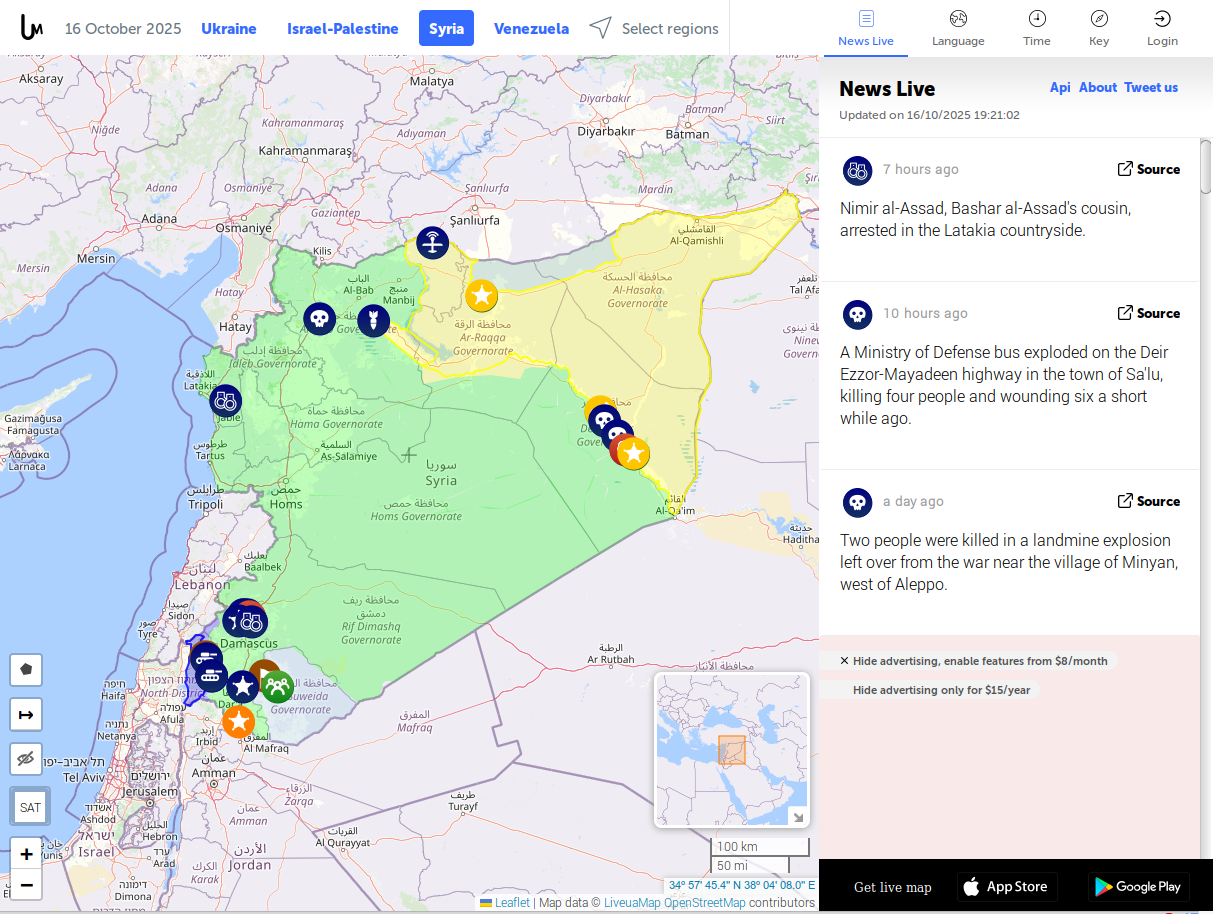
Task: Open the Key legend panel
Action: point(1098,28)
